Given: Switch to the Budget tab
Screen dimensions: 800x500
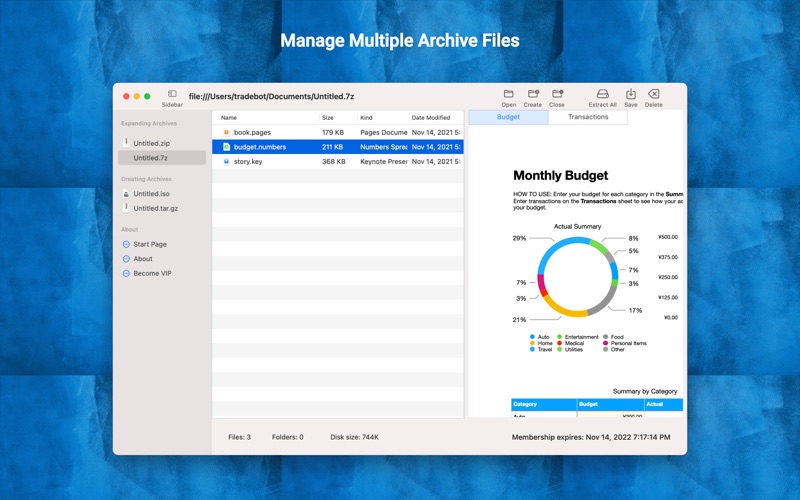Looking at the screenshot, I should click(x=508, y=117).
